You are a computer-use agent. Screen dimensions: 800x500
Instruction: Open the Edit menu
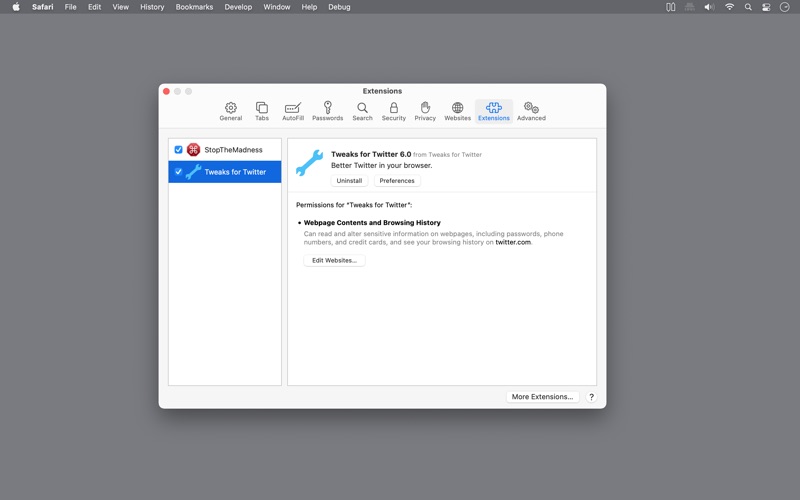[94, 7]
